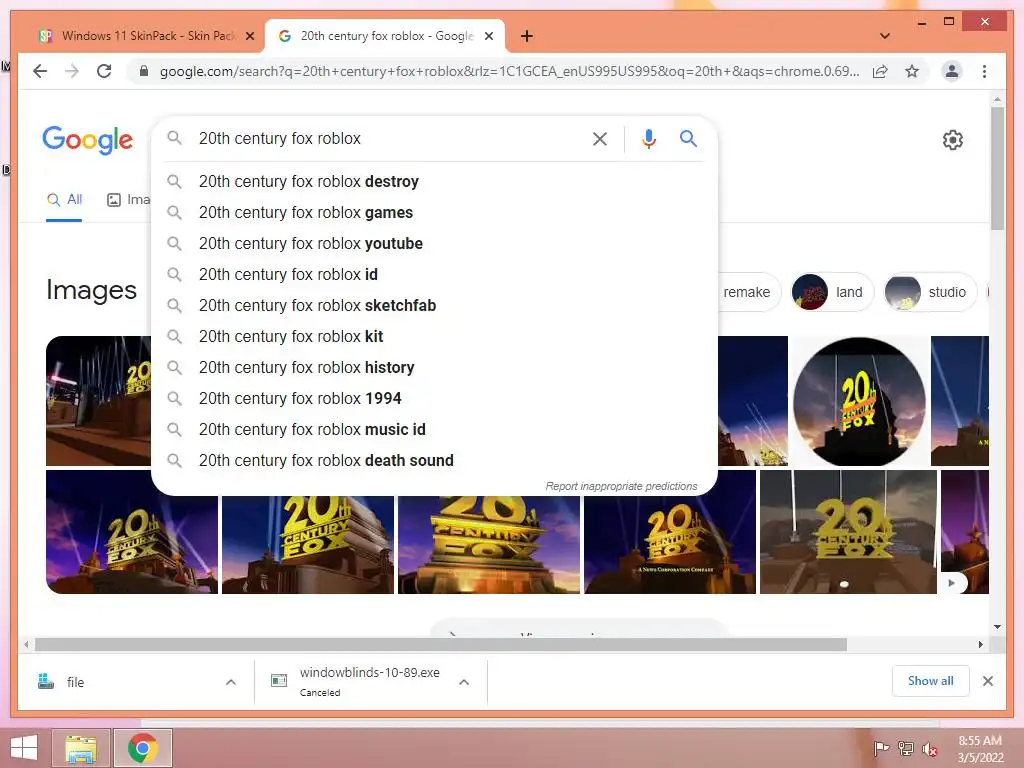Screen dimensions: 1024x768
Task: Click the image row next arrow
Action: pyautogui.click(x=952, y=583)
